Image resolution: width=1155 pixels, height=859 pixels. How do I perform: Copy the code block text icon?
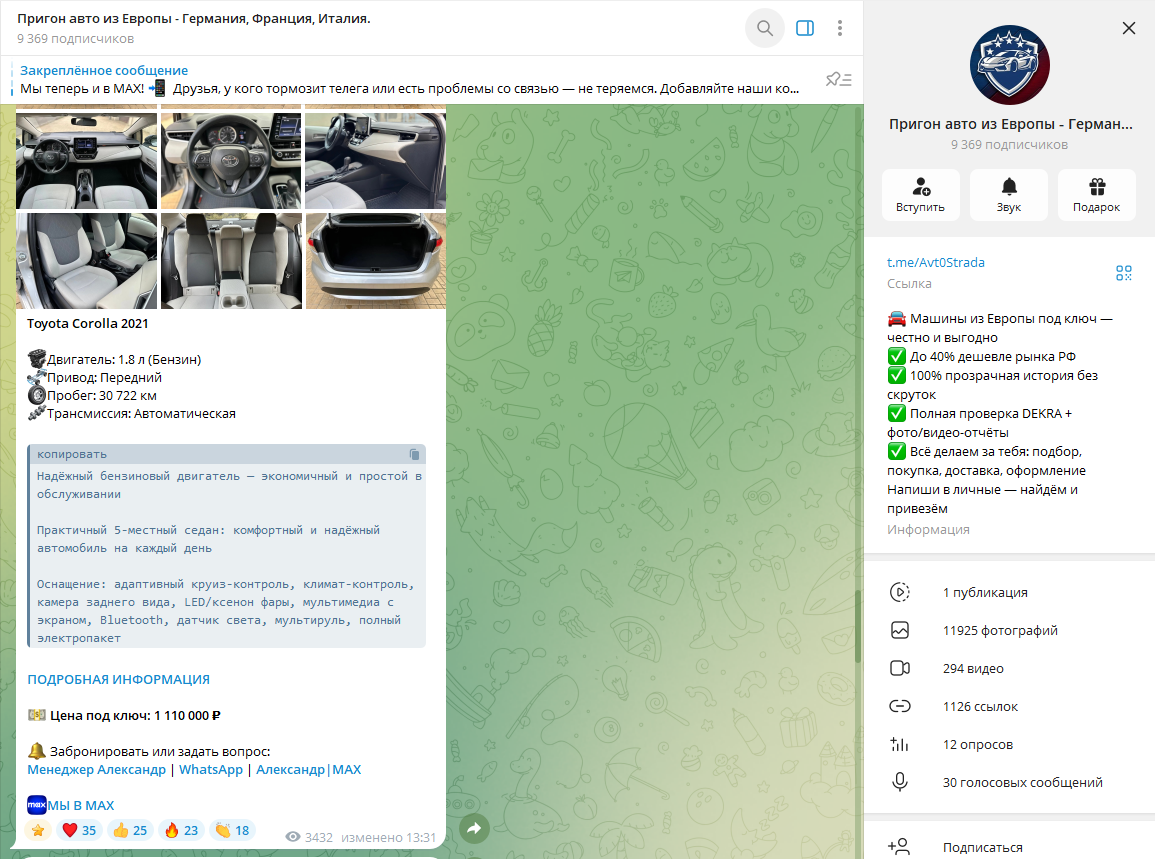(414, 455)
